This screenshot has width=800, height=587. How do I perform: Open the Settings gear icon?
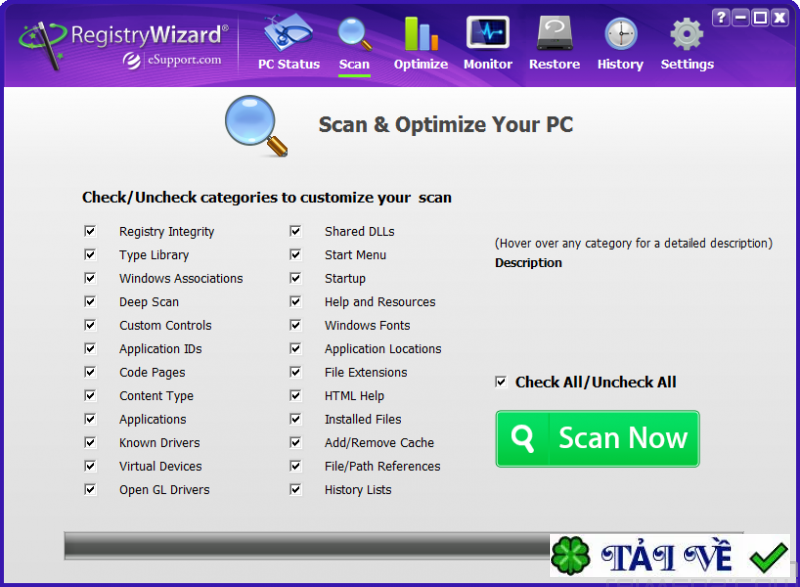pyautogui.click(x=687, y=34)
